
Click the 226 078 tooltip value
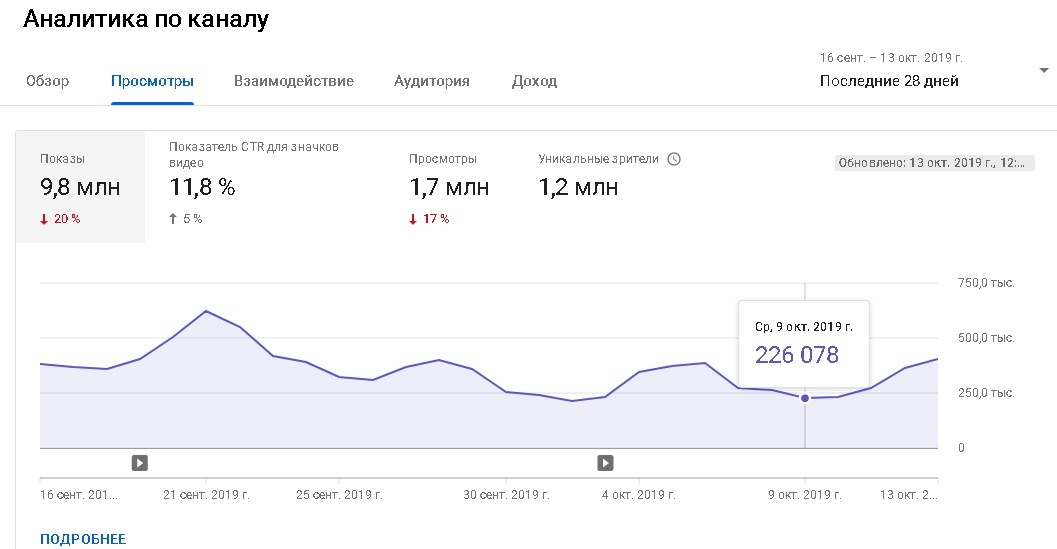[x=797, y=354]
